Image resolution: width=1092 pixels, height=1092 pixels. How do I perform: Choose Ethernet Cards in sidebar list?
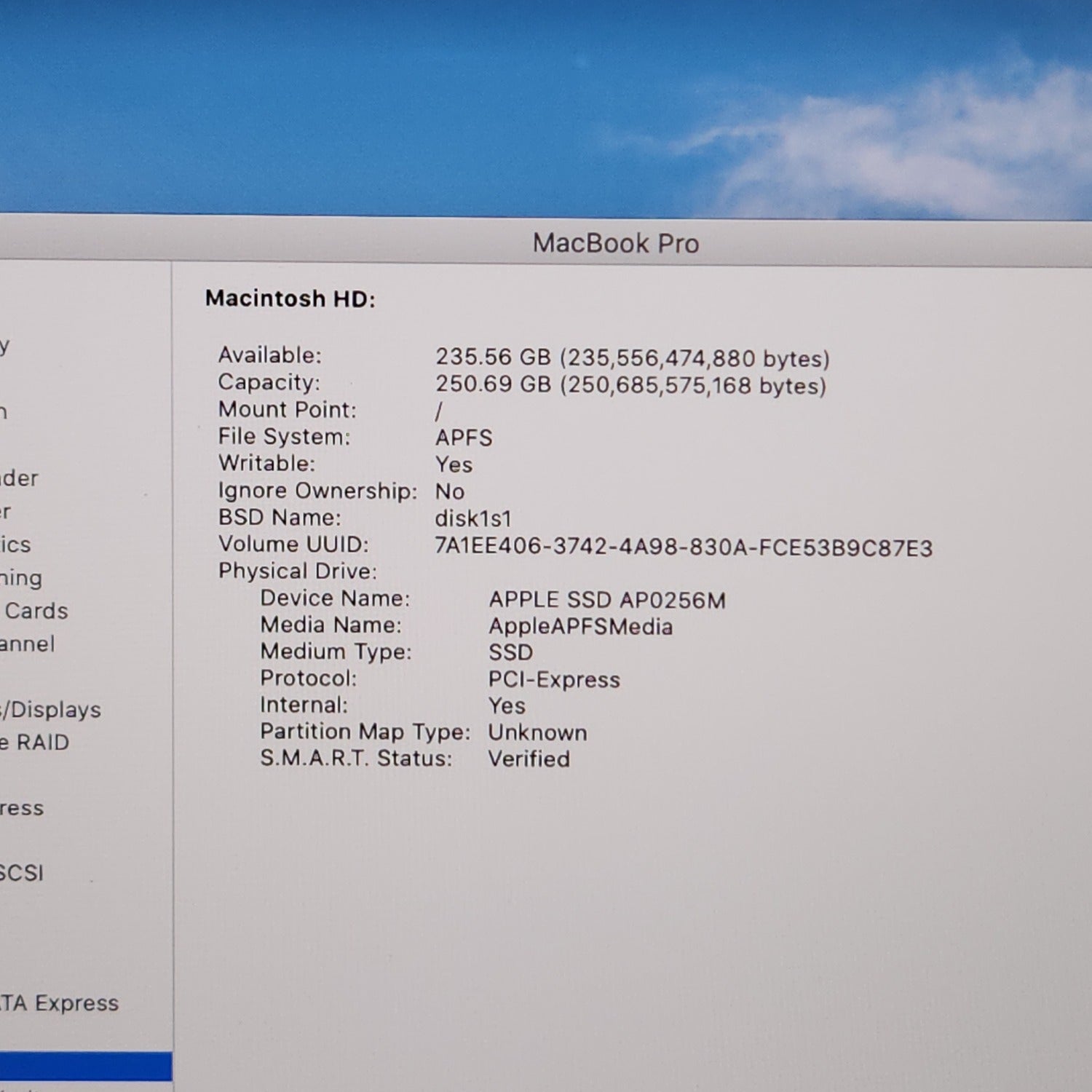click(x=35, y=611)
